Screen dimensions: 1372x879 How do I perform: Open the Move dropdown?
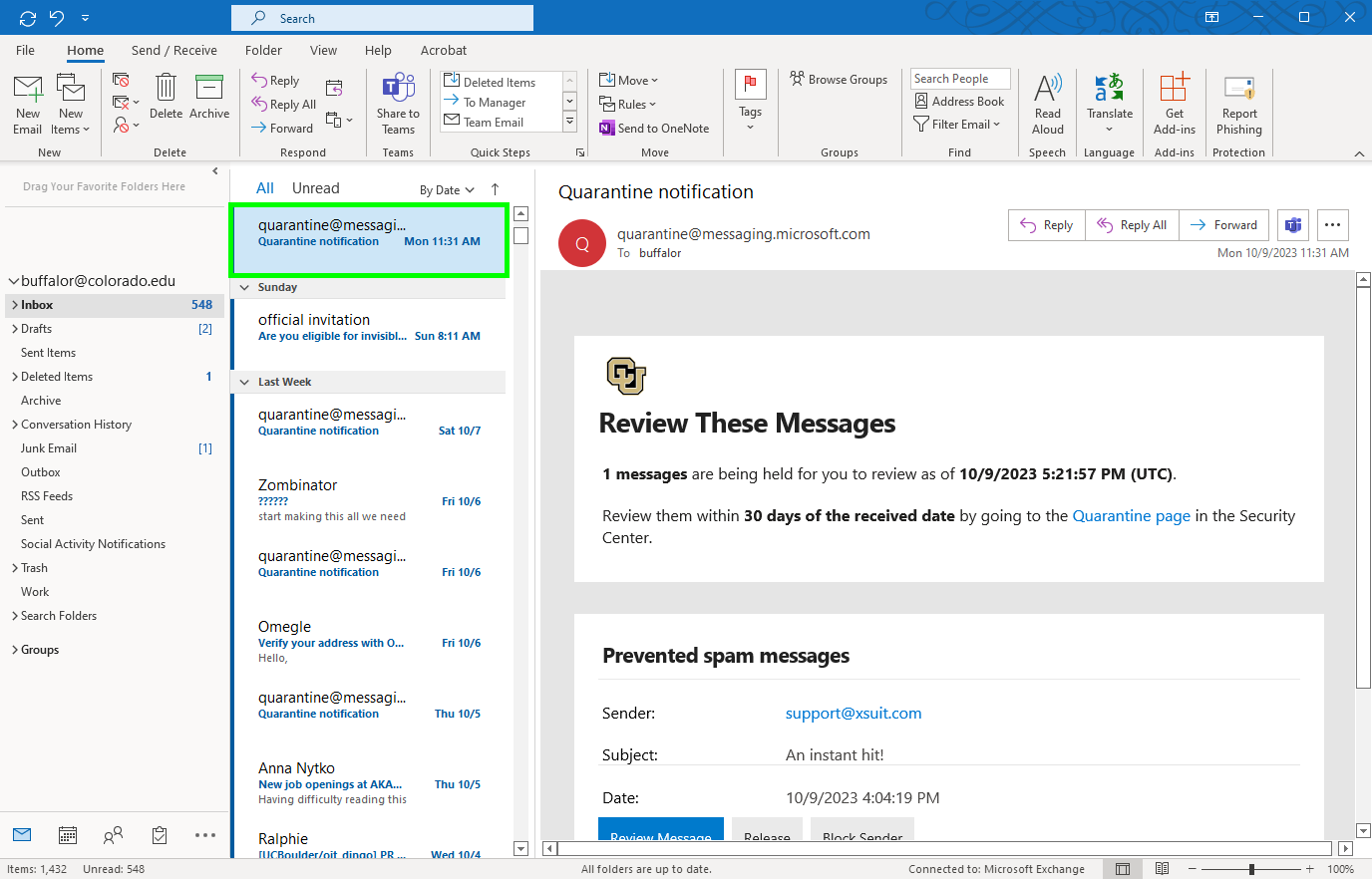click(628, 80)
